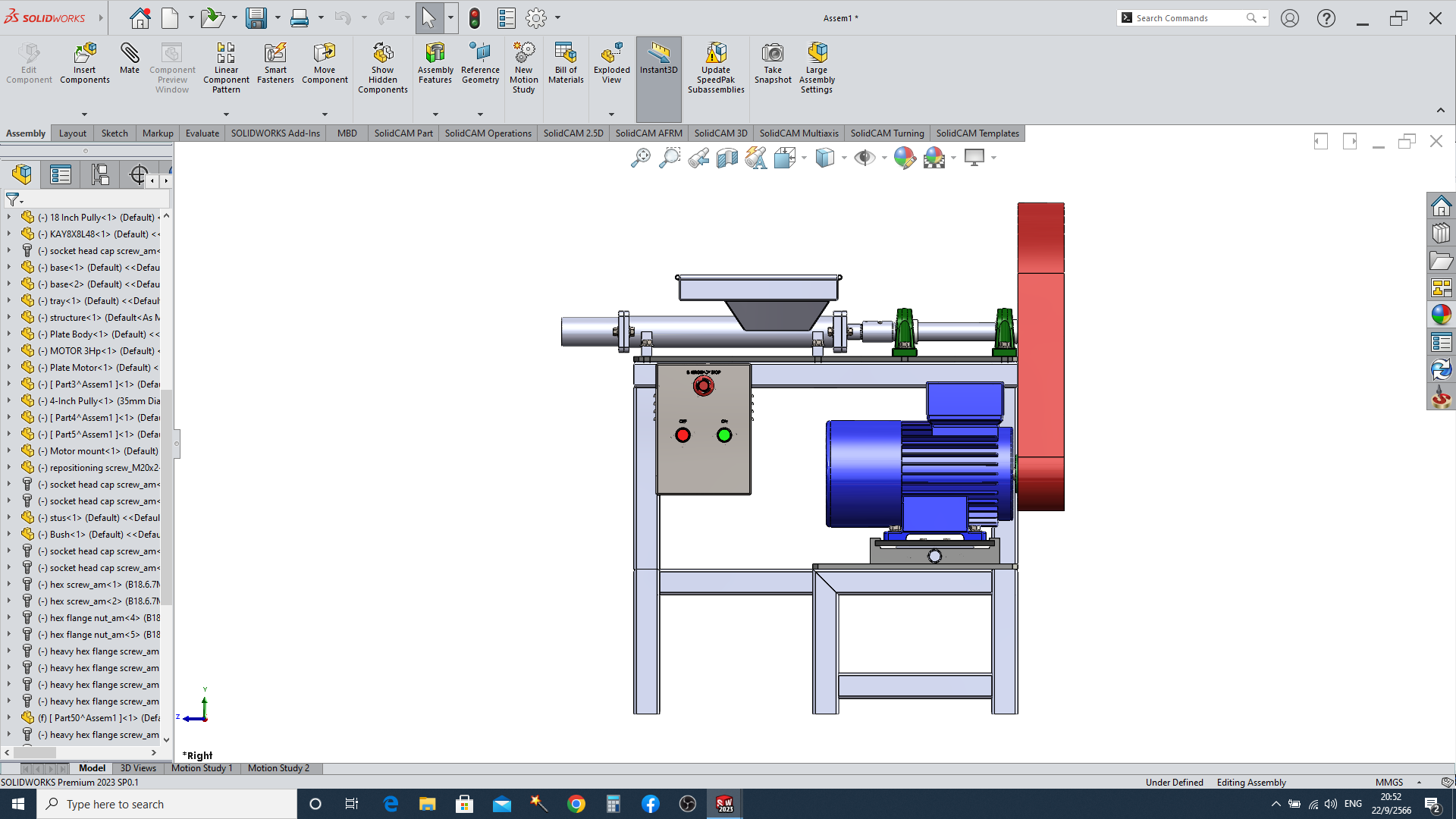Expand the 18 Inch Pully<1> component node
This screenshot has width=1456, height=819.
coord(9,218)
